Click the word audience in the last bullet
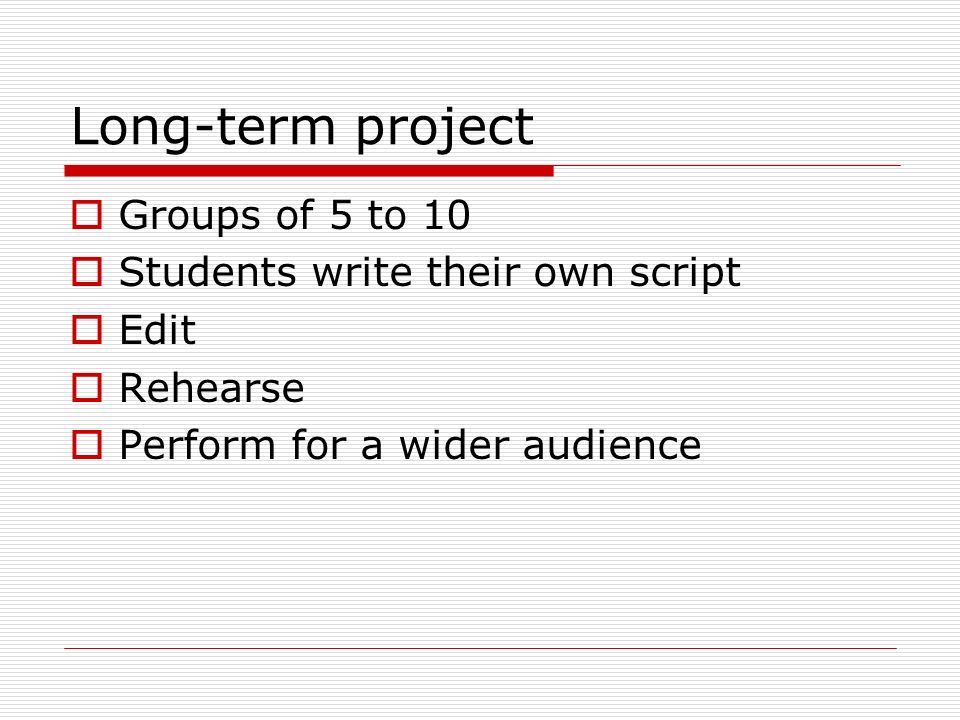960x720 pixels. coord(612,444)
